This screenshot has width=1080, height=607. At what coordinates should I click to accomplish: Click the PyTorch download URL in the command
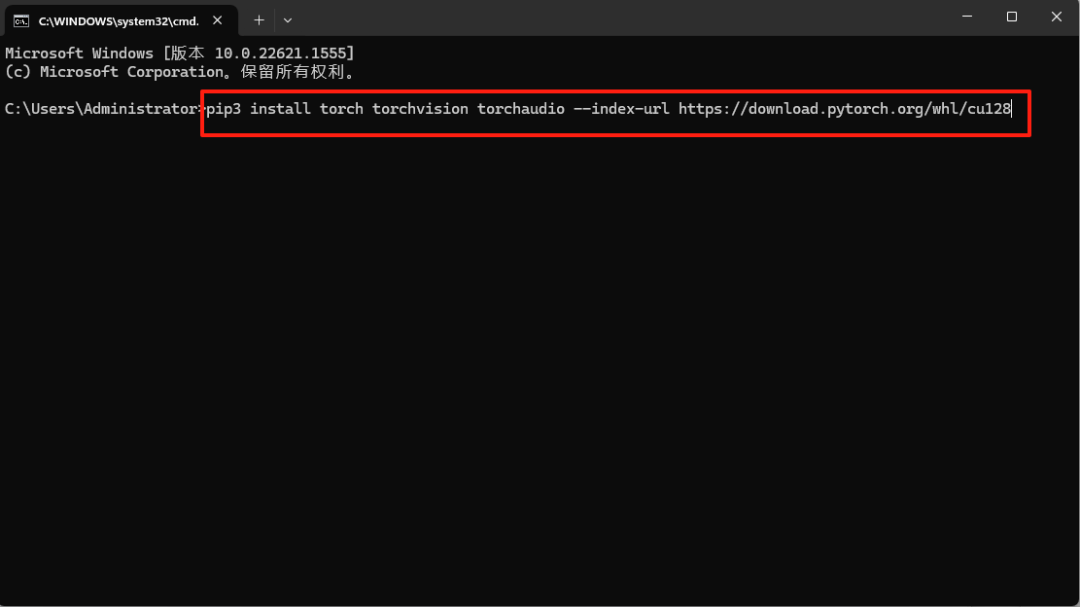coord(844,109)
